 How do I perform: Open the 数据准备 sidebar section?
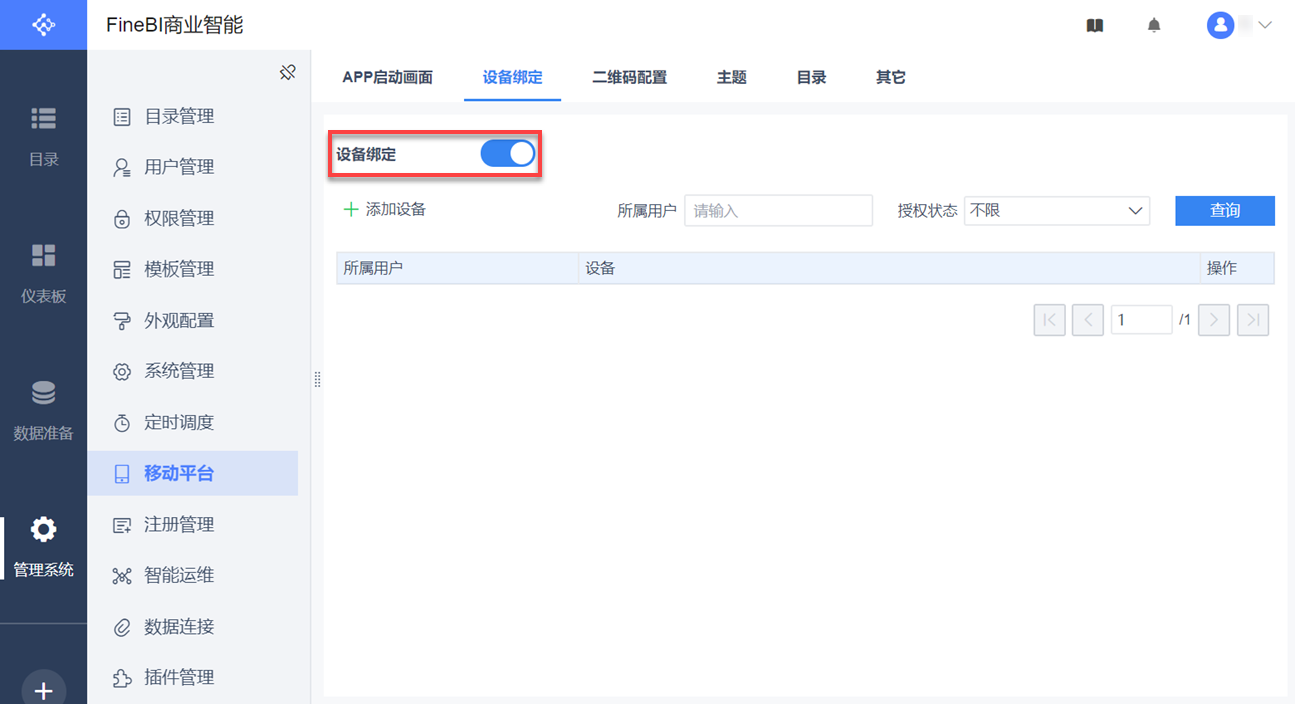43,411
